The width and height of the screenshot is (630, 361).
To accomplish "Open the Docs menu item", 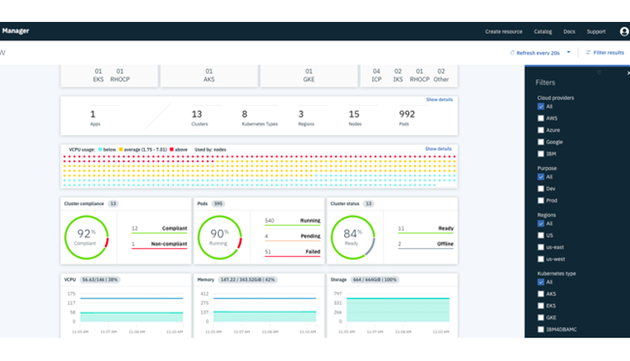I will (x=569, y=31).
